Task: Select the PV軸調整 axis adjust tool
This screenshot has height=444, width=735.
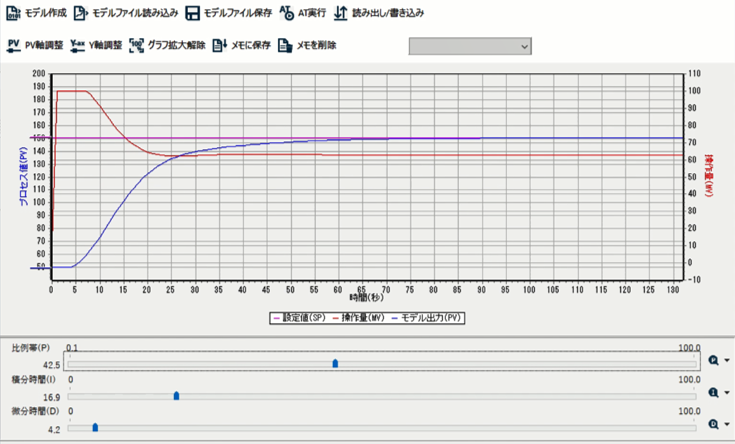Action: point(14,45)
